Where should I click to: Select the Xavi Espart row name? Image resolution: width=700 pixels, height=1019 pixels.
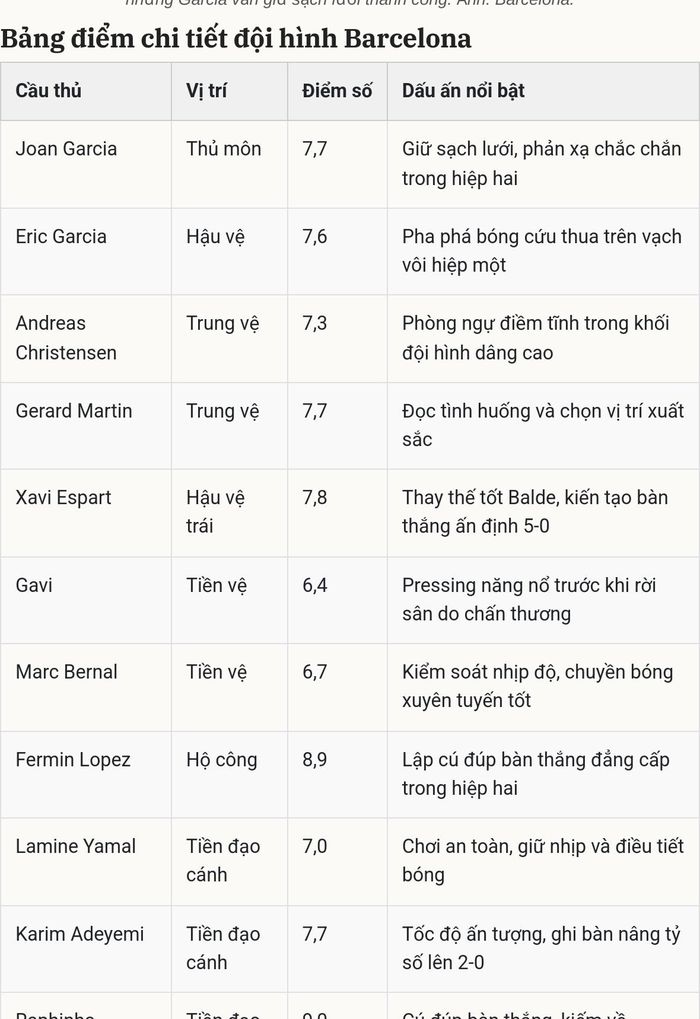click(x=64, y=498)
